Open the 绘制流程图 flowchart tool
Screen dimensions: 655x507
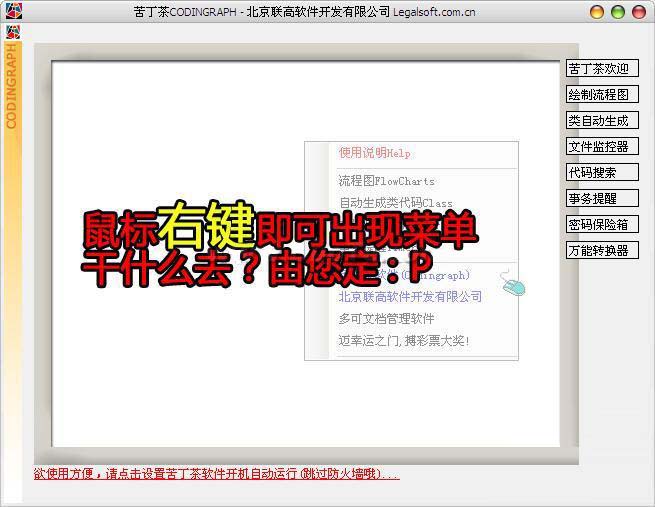[x=601, y=95]
